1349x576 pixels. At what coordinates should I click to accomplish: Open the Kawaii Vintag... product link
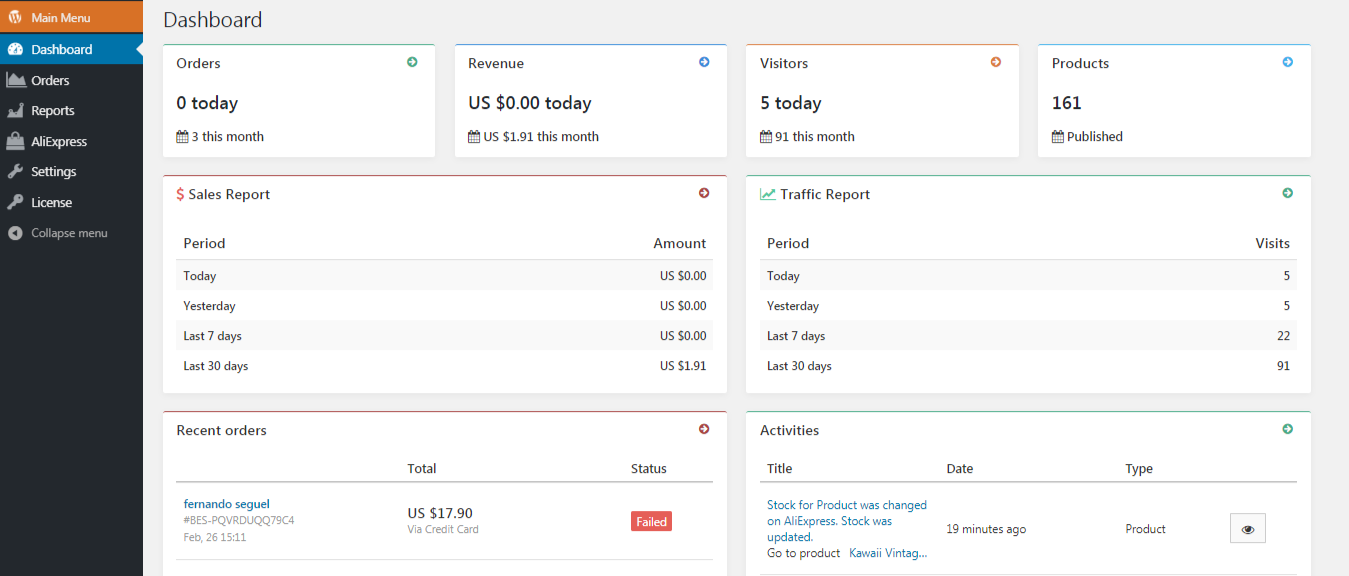(888, 553)
